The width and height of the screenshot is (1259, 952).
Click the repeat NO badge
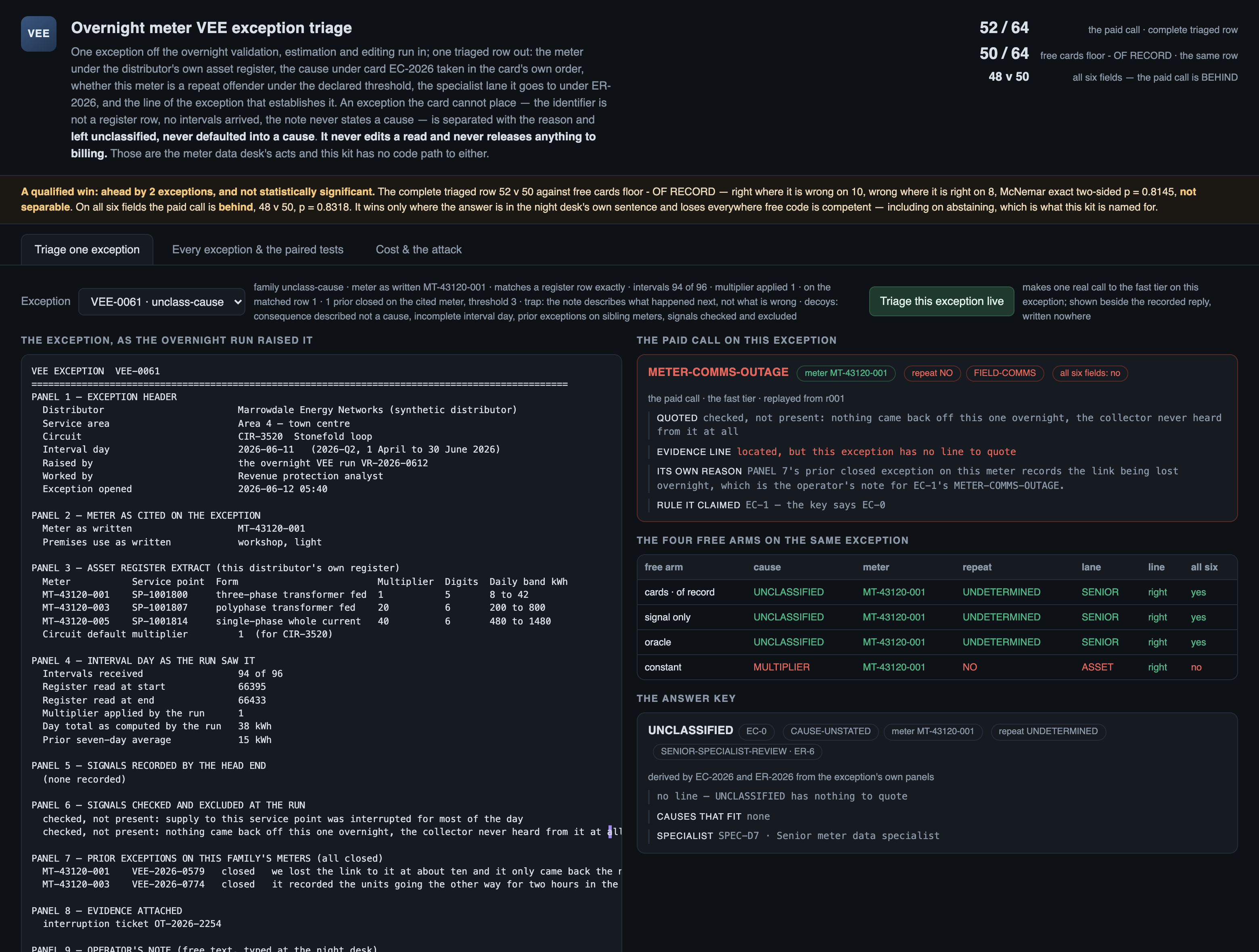(x=932, y=373)
